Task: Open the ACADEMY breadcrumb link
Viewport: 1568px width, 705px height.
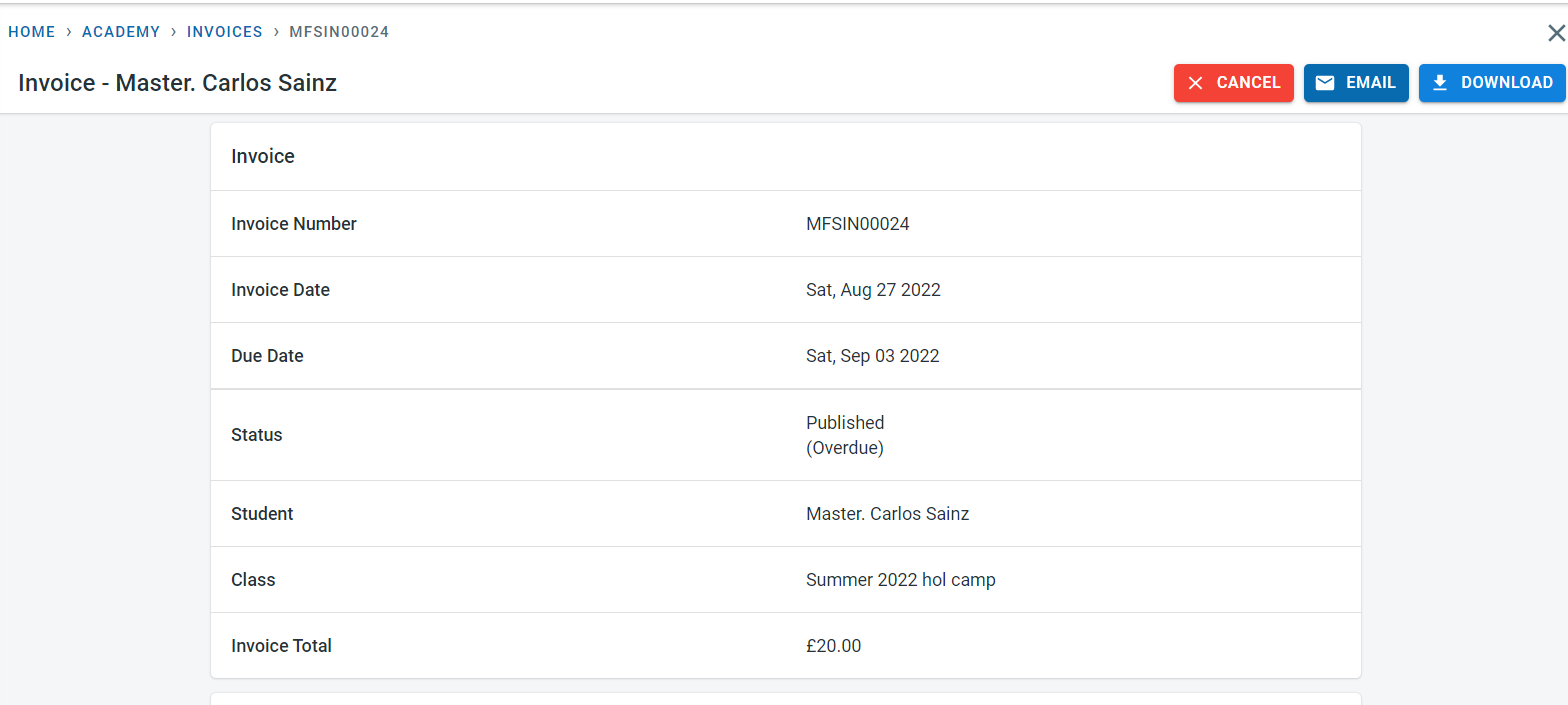Action: pos(121,32)
